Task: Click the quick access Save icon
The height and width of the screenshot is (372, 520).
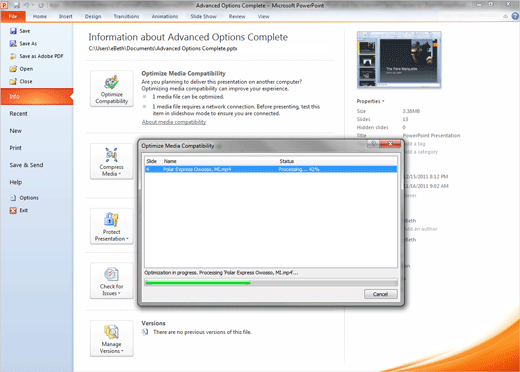Action: click(17, 5)
